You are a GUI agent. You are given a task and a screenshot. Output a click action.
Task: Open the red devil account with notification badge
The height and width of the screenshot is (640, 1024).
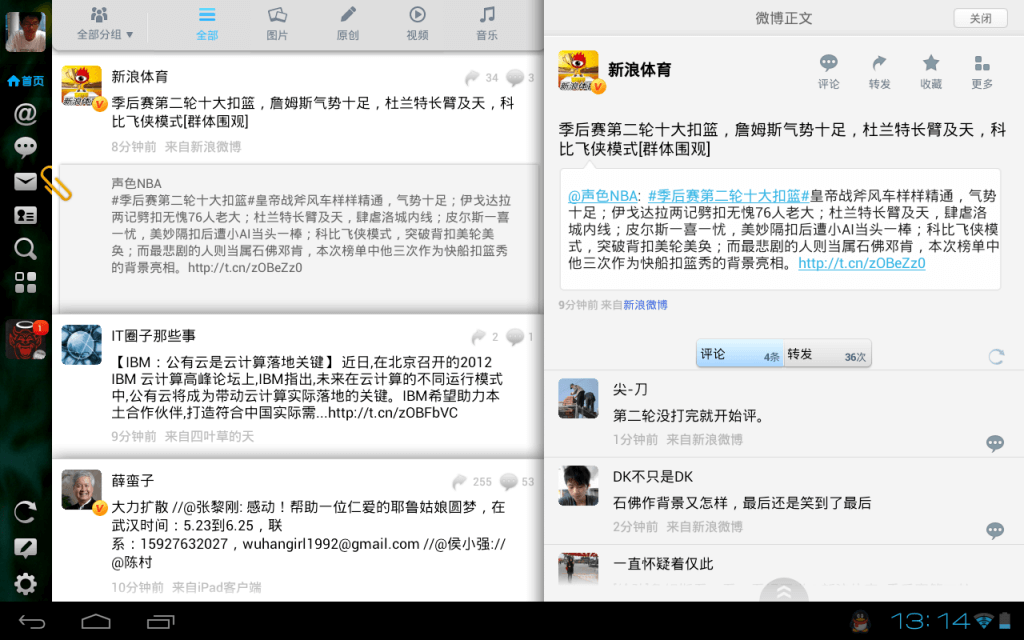coord(25,340)
